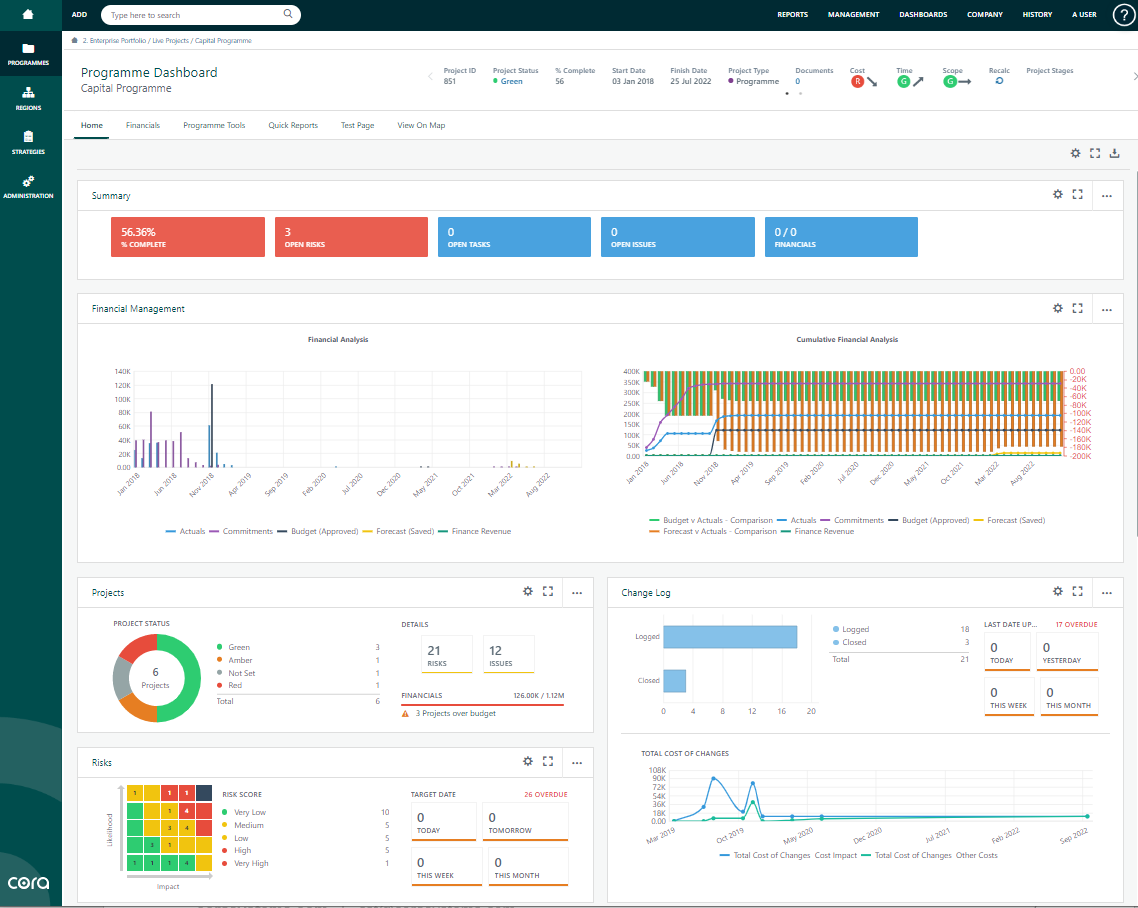The image size is (1138, 908).
Task: Toggle Commitments series in Financial Analysis legend
Action: point(241,531)
